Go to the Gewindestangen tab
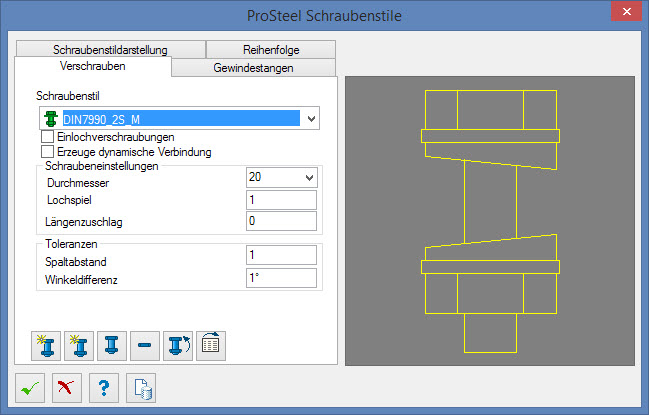649x415 pixels. pos(253,68)
